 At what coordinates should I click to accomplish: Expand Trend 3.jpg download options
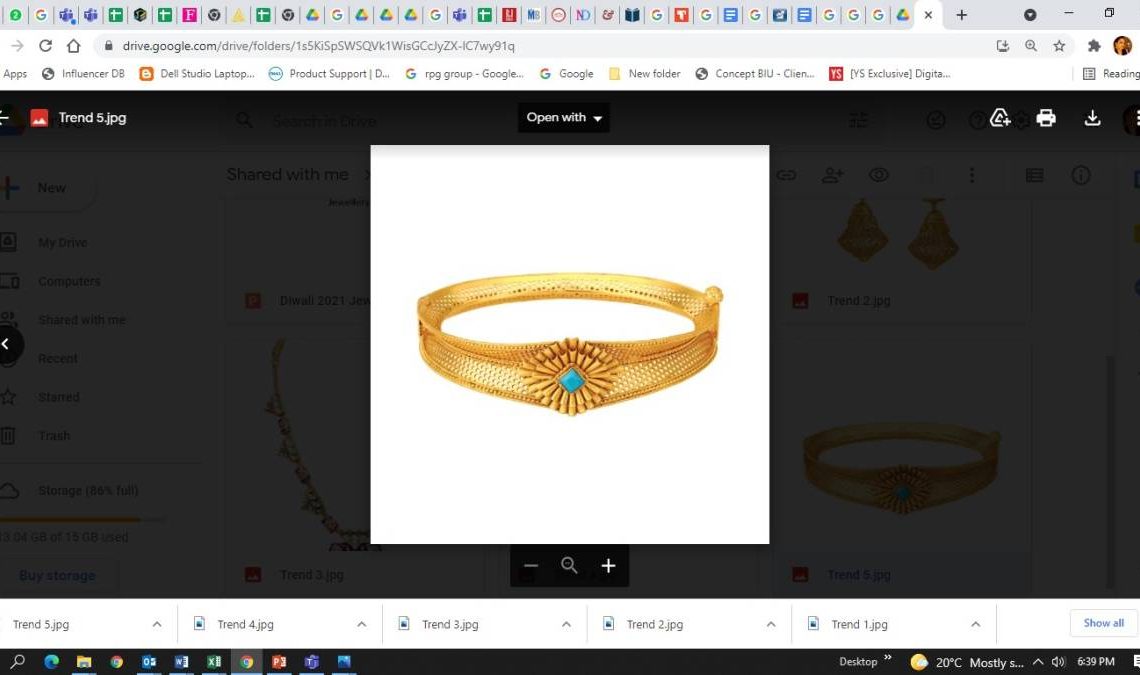coord(566,624)
